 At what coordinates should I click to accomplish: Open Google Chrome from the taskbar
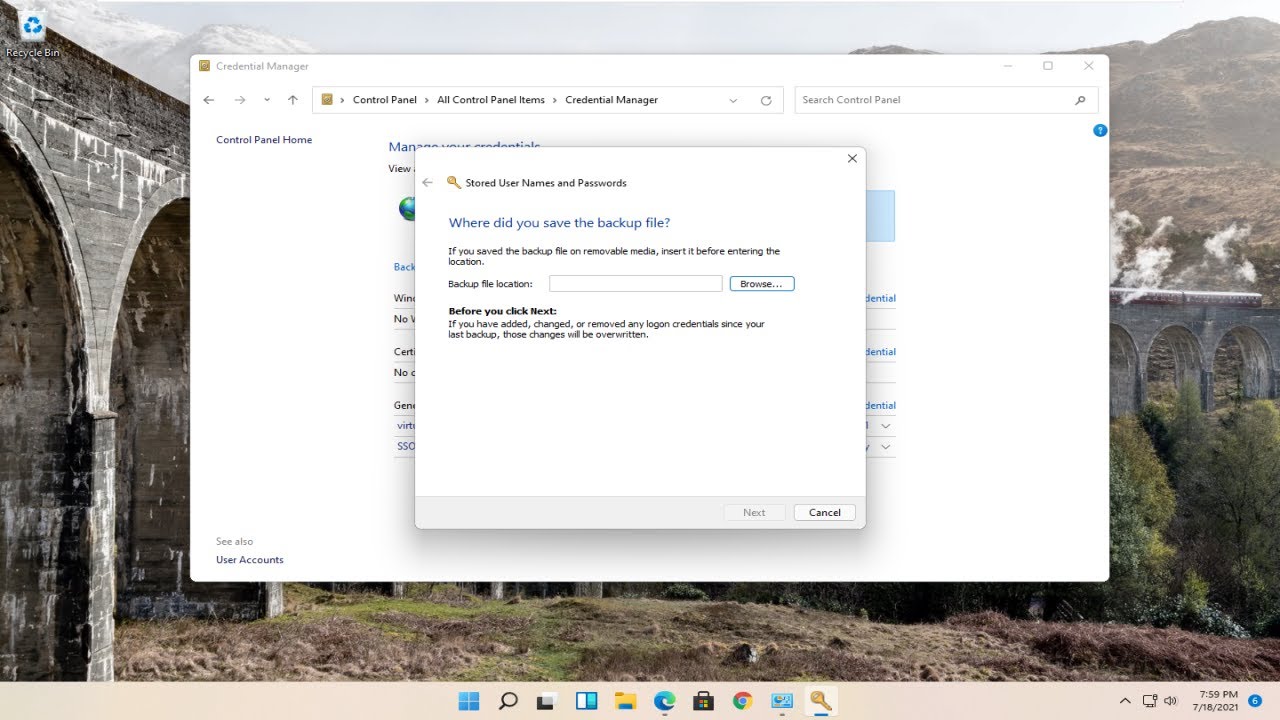click(742, 701)
